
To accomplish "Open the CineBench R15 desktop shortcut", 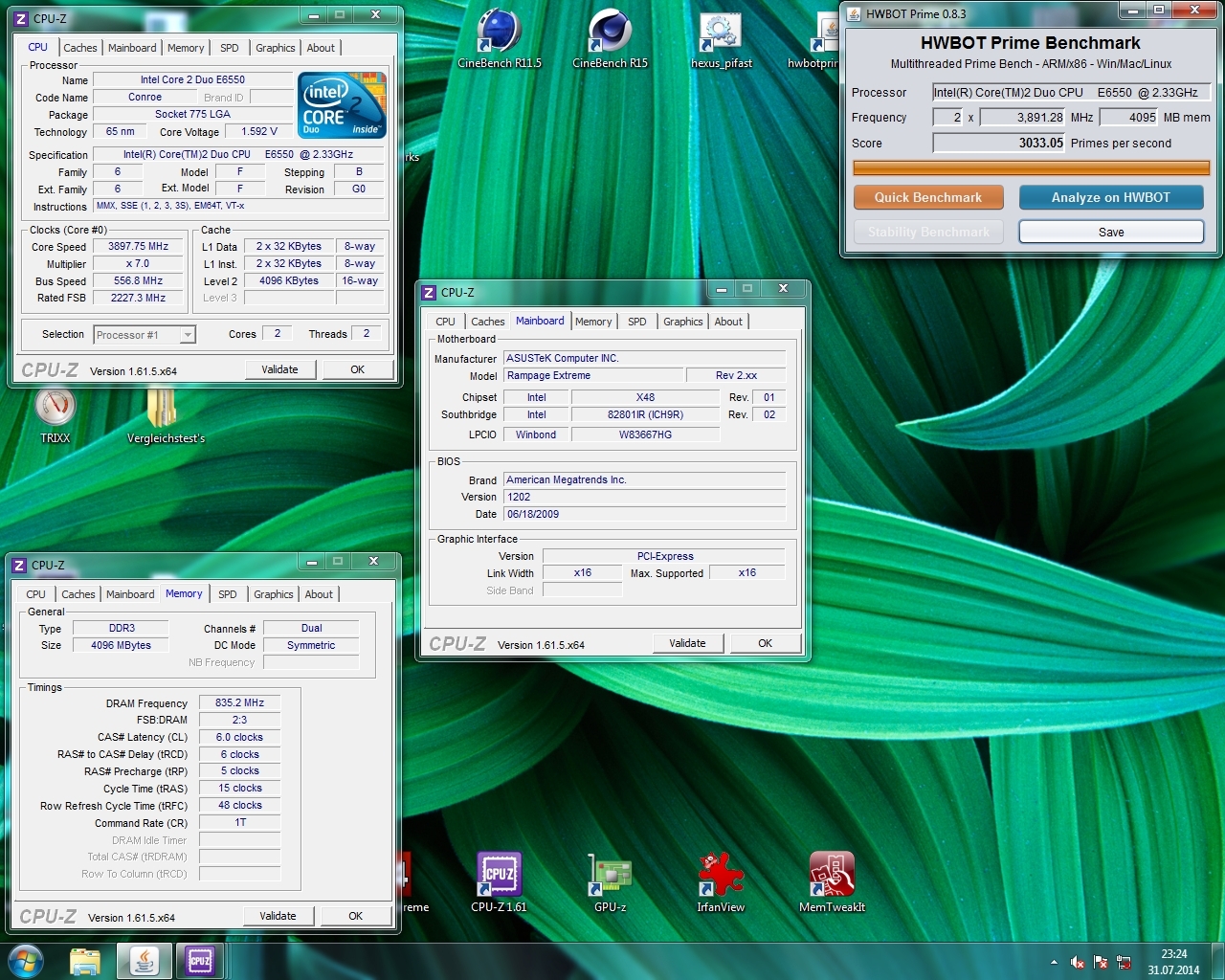I will [x=610, y=39].
